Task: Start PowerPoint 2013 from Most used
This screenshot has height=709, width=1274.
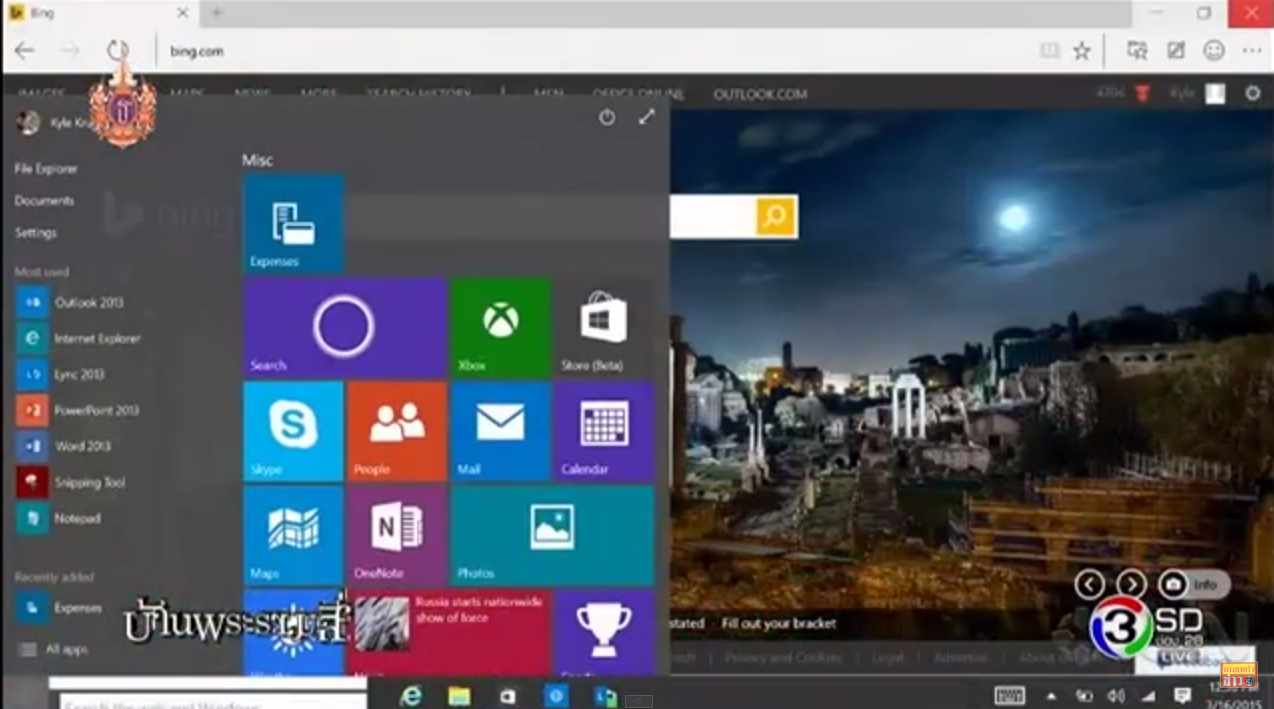Action: (78, 410)
